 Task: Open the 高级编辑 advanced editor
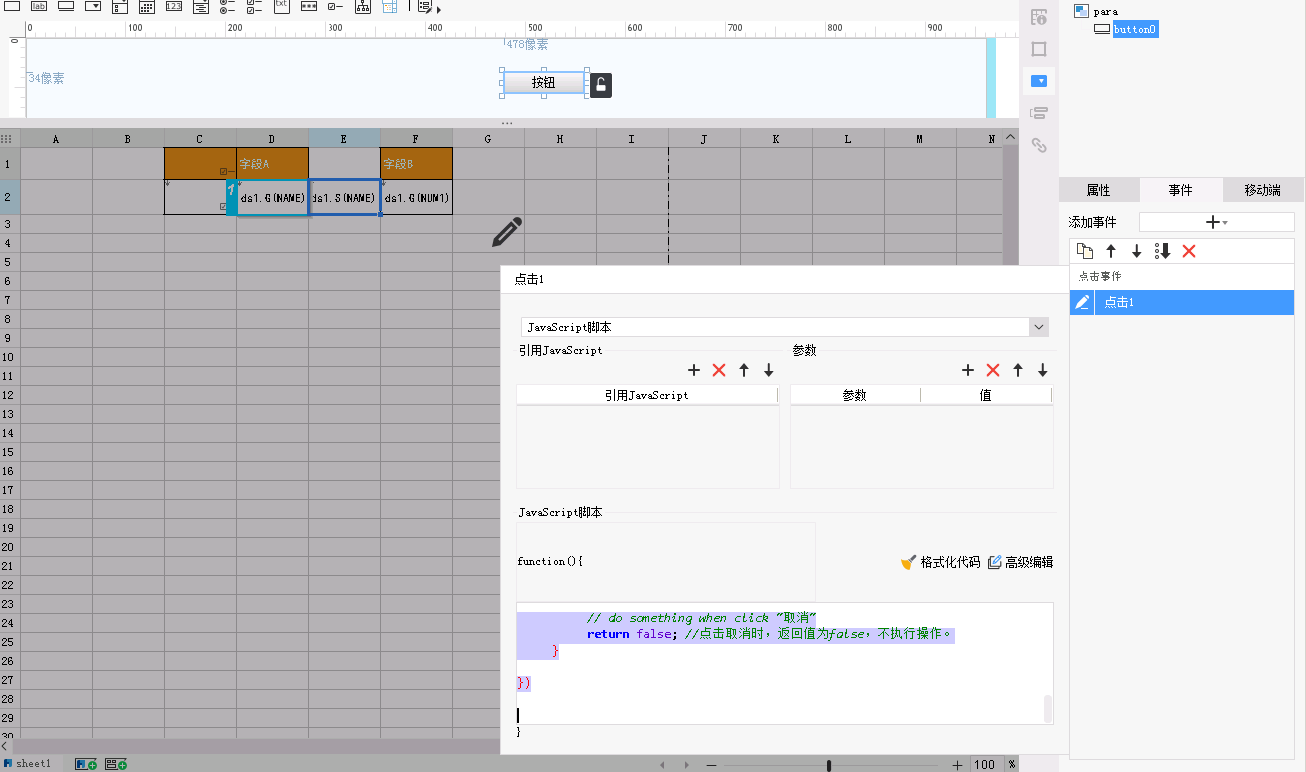(x=1021, y=563)
